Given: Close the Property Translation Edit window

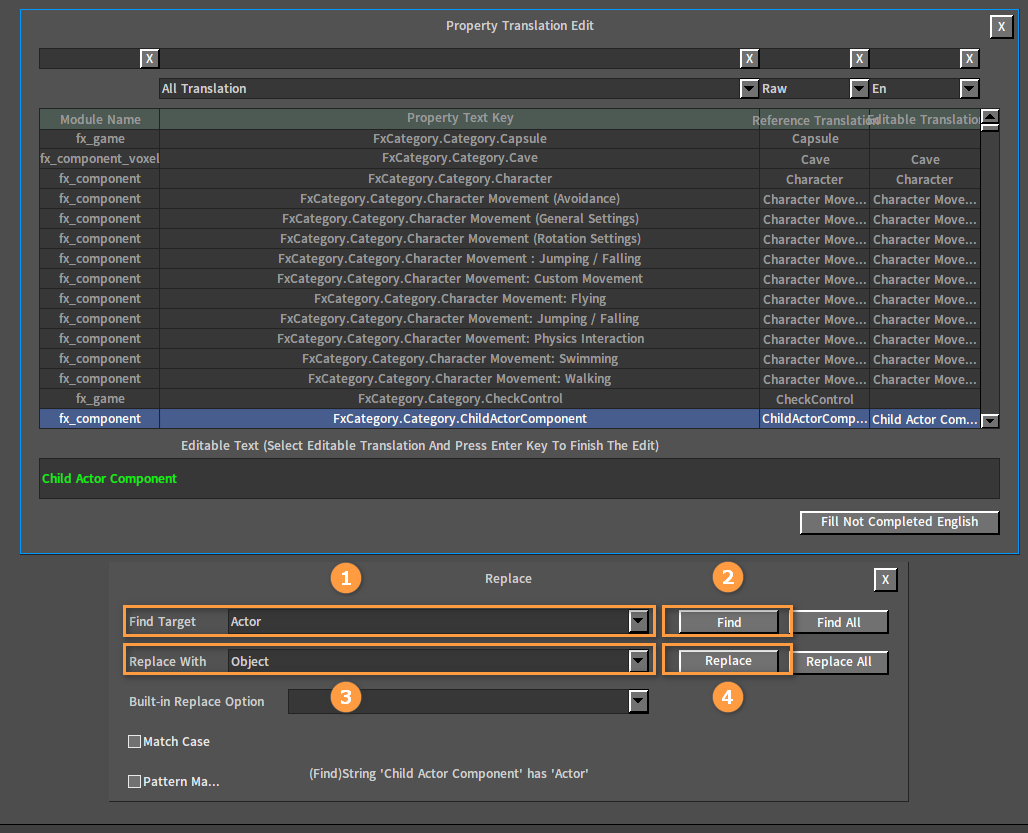Looking at the screenshot, I should (1001, 26).
